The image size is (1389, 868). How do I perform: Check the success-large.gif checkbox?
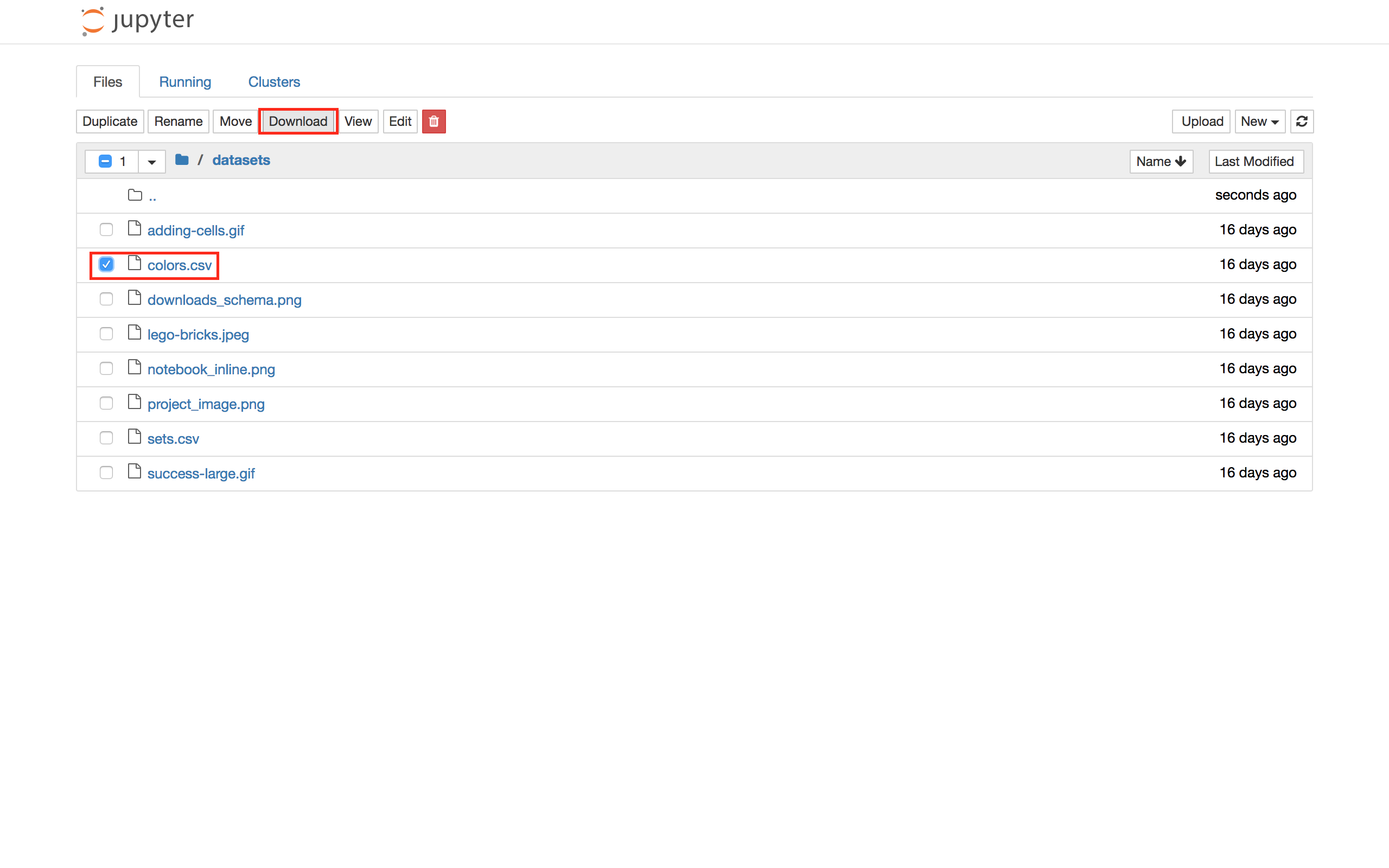tap(106, 473)
